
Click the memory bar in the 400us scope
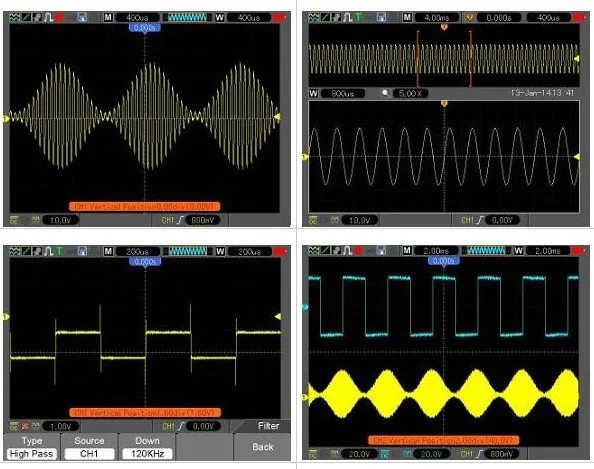188,17
